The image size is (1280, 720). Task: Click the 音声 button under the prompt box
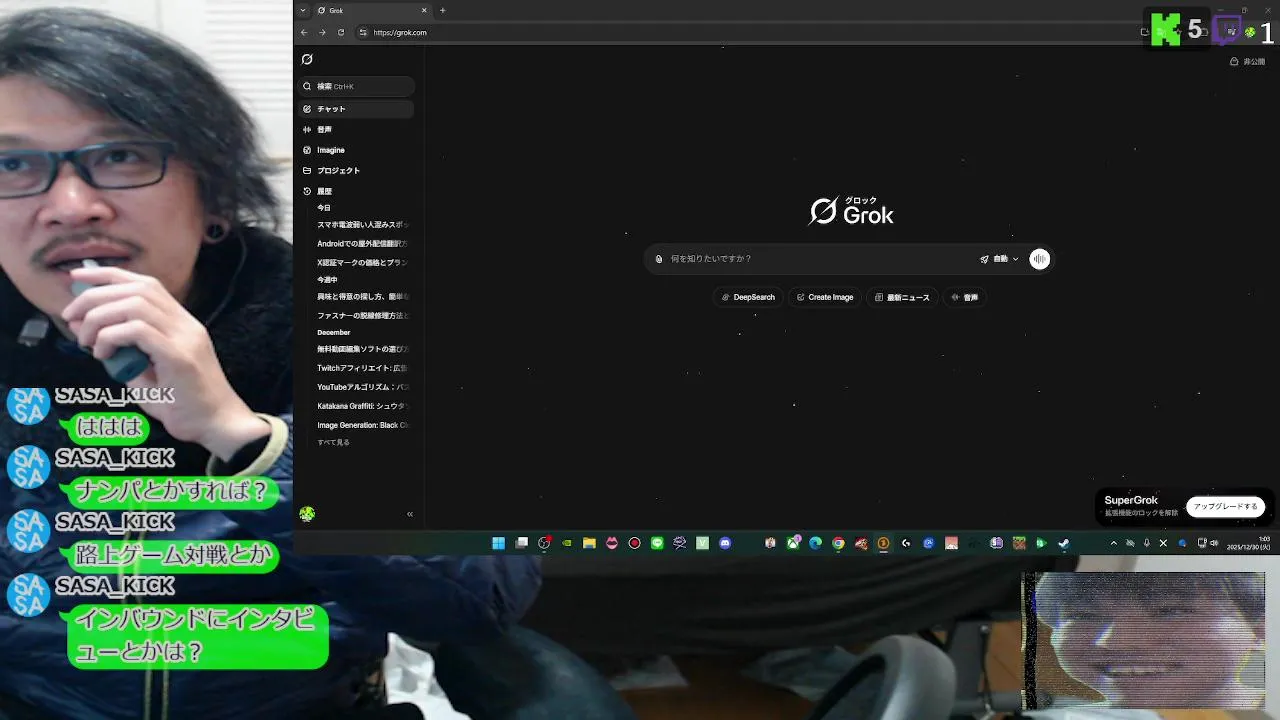[965, 297]
